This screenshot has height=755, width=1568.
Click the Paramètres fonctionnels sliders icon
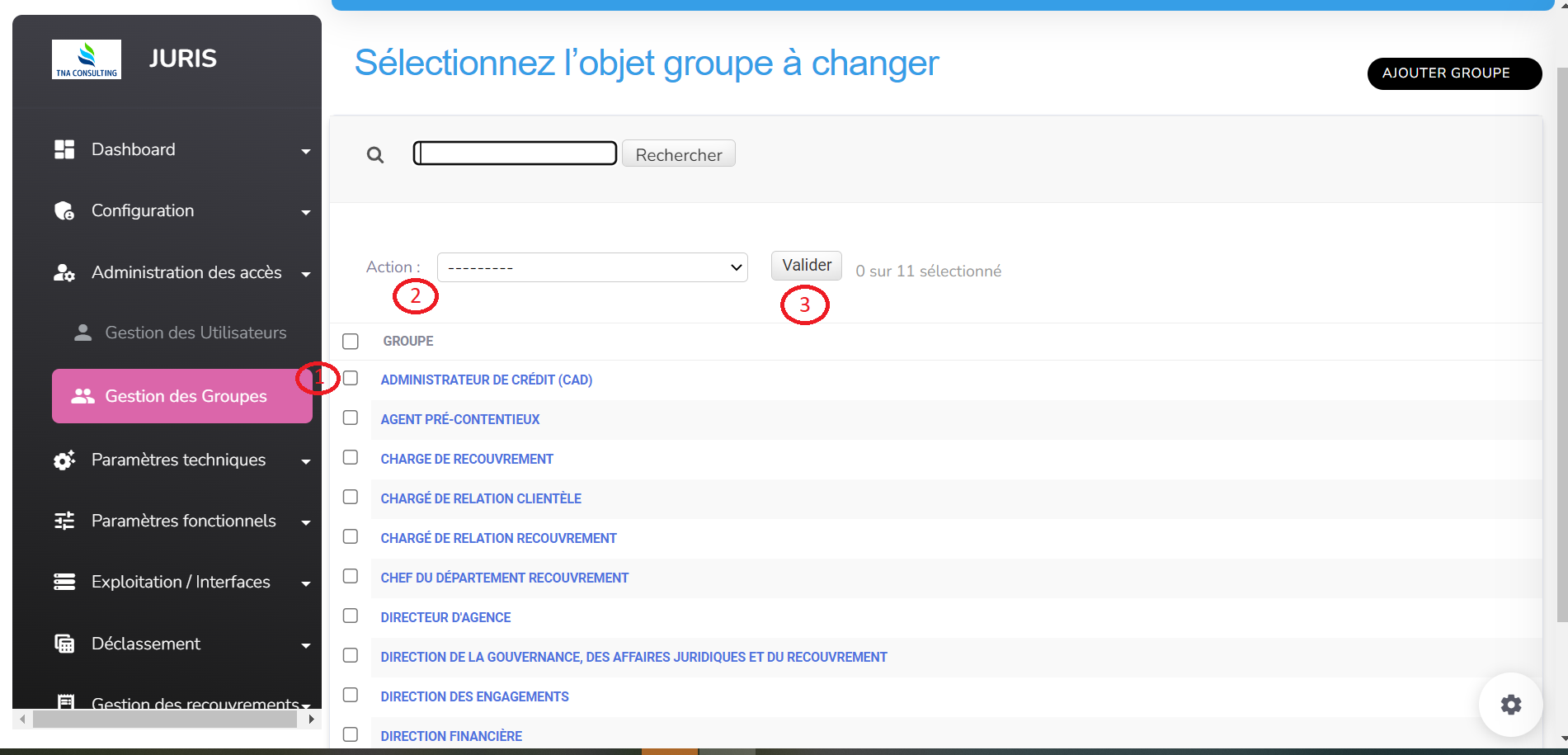(64, 521)
